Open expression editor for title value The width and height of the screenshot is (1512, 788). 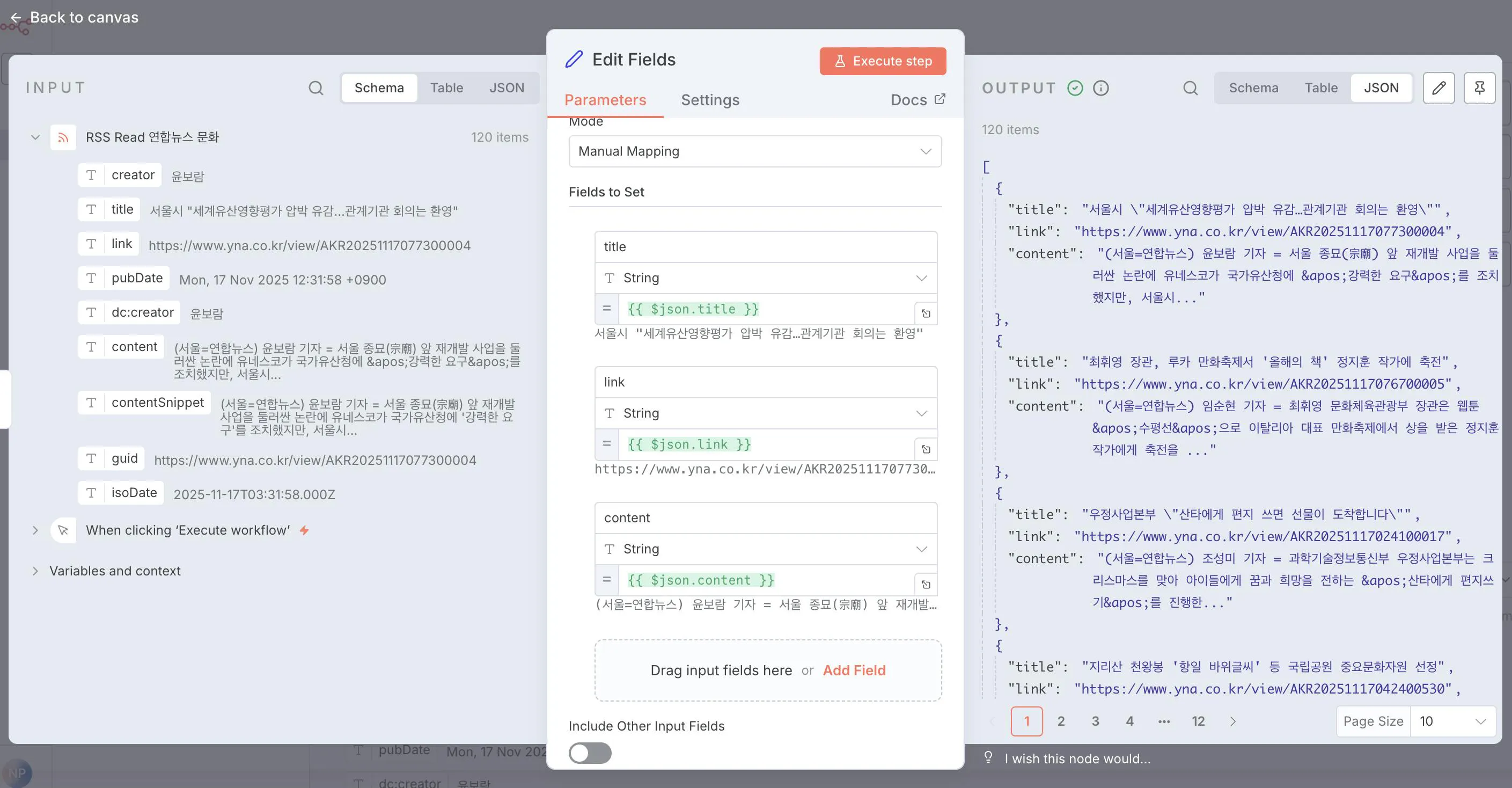(x=926, y=313)
